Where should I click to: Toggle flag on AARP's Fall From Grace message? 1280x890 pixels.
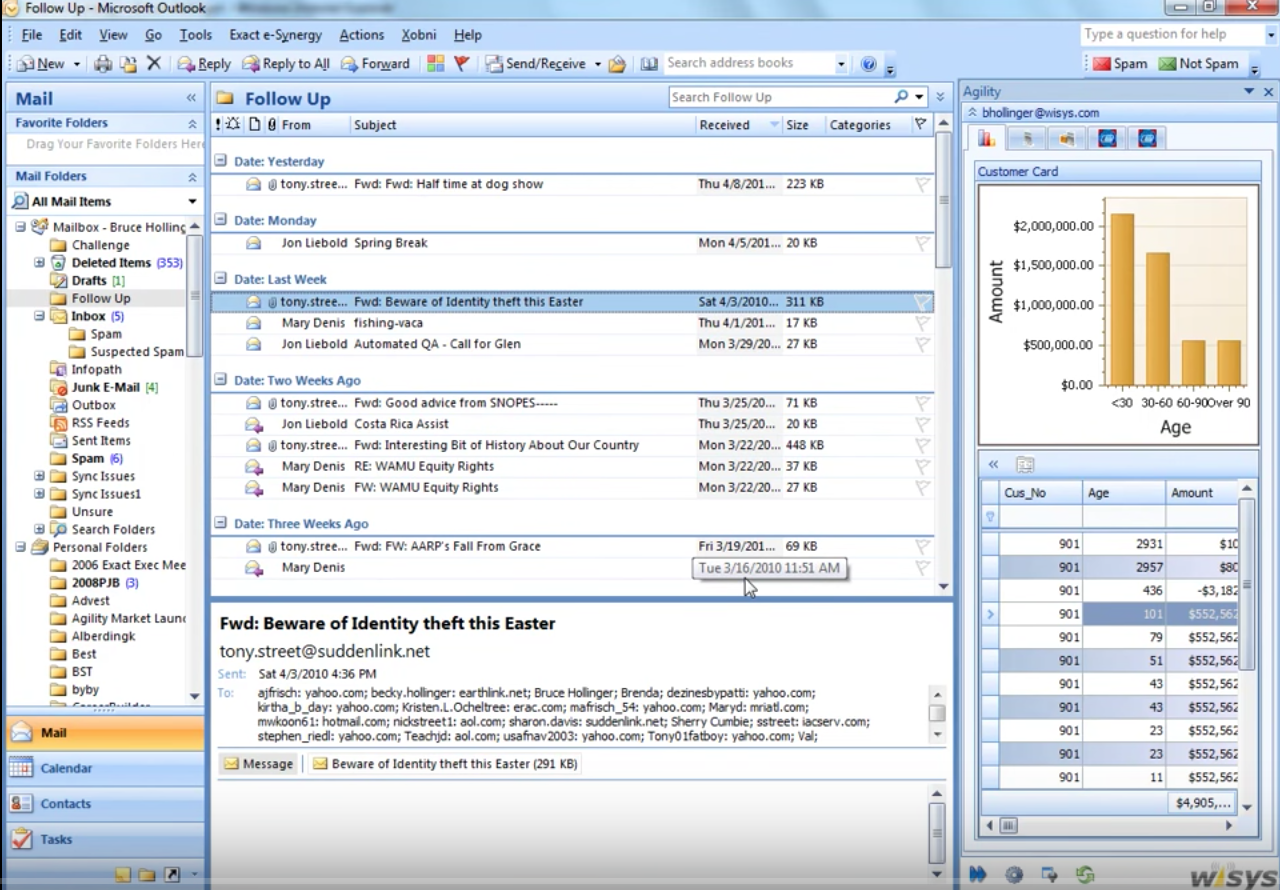click(x=922, y=546)
